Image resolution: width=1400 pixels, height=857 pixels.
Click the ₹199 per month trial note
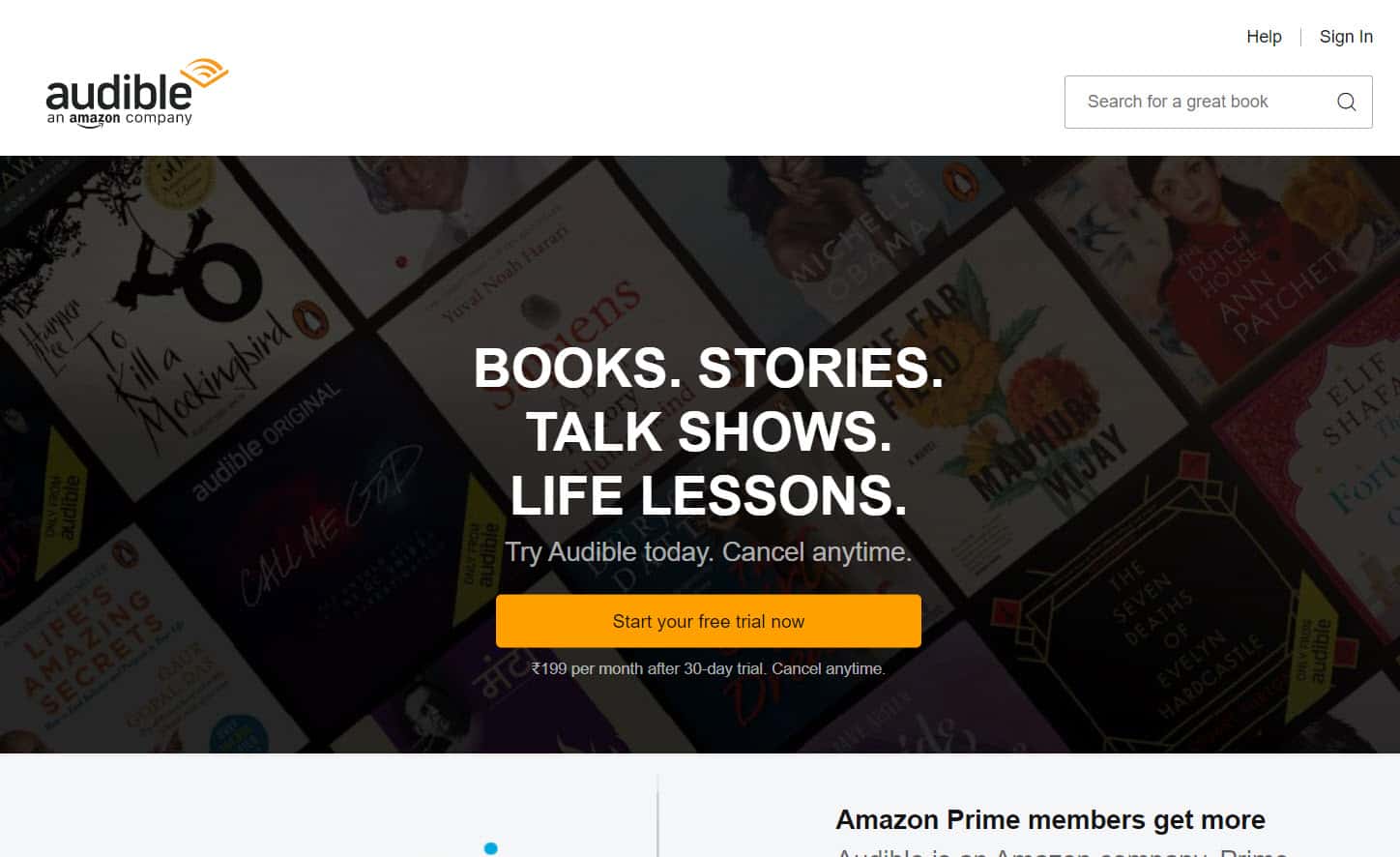tap(708, 668)
